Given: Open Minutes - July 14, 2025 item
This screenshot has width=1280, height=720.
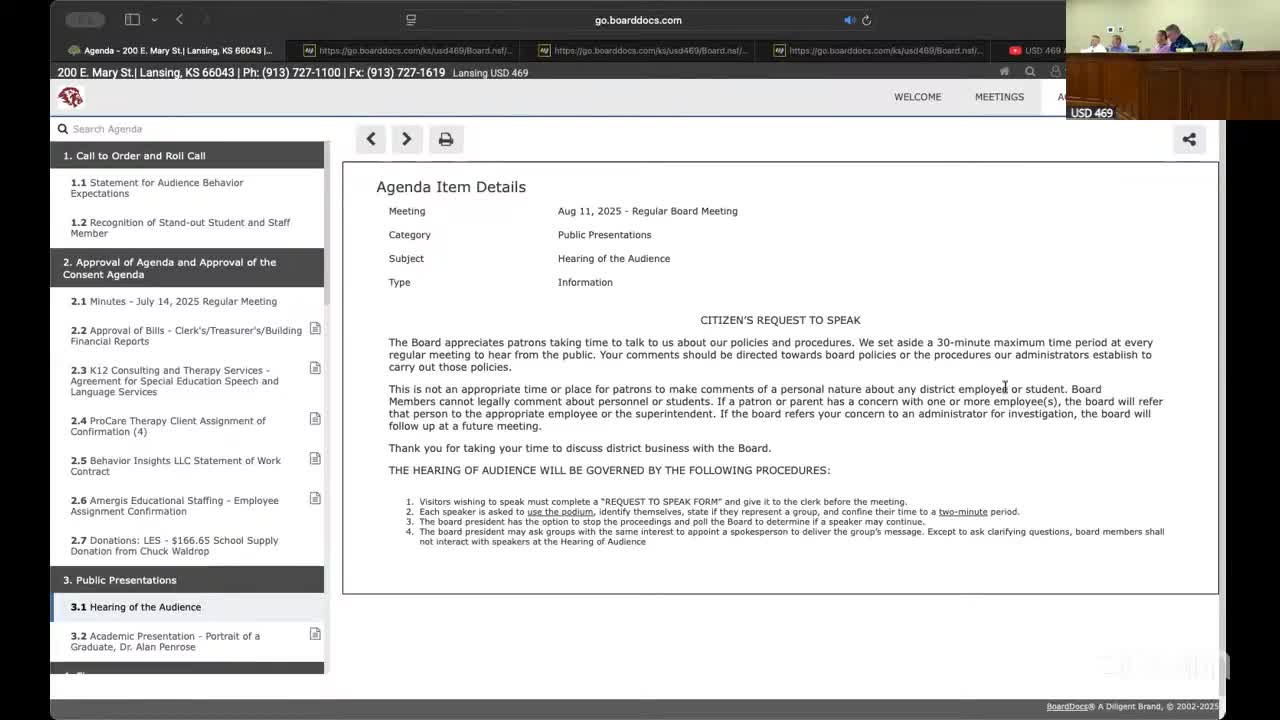Looking at the screenshot, I should tap(182, 301).
